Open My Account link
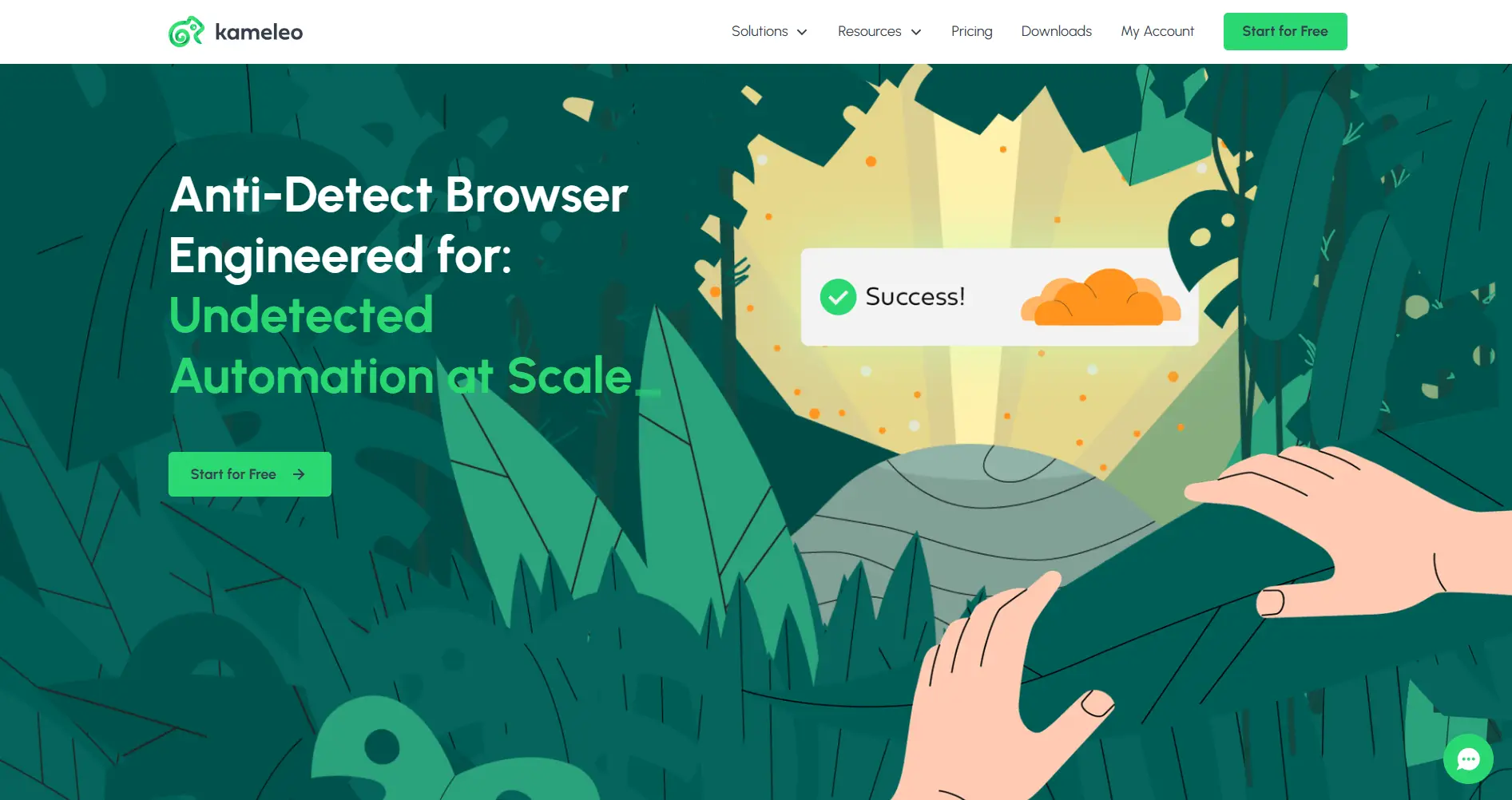The height and width of the screenshot is (800, 1512). (1157, 31)
